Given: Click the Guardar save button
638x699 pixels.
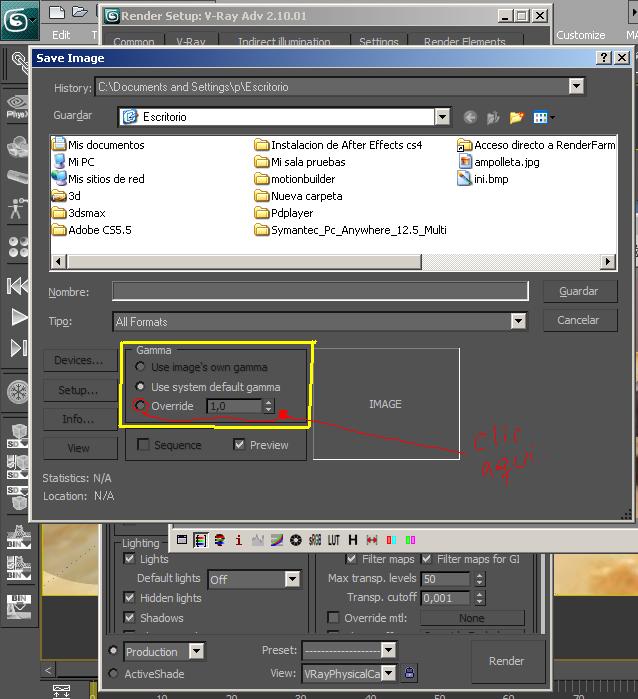Looking at the screenshot, I should (580, 291).
